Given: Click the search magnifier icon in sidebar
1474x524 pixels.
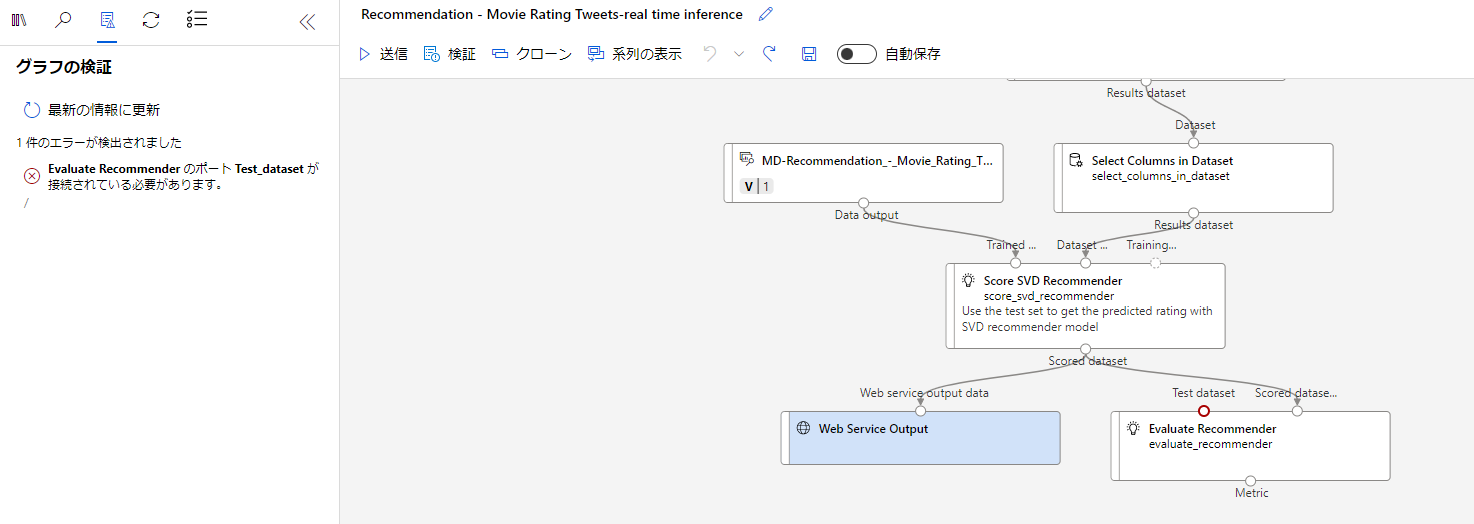Looking at the screenshot, I should point(63,20).
